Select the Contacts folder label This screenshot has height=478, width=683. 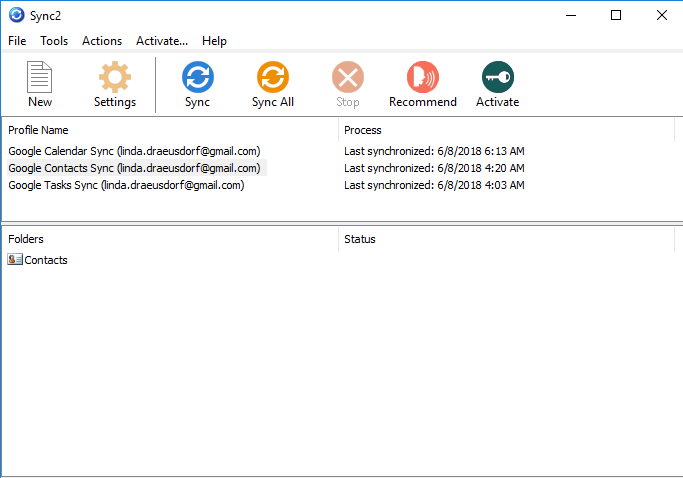tap(46, 260)
